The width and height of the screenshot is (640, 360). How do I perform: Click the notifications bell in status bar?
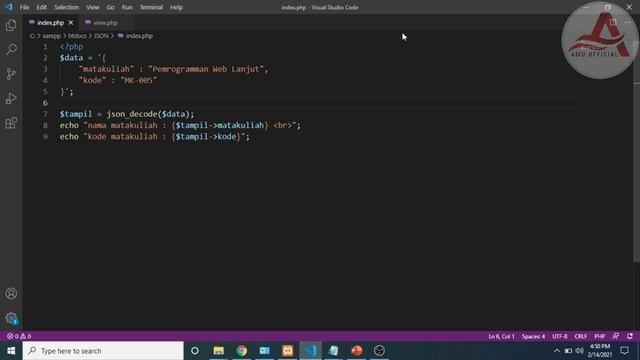pyautogui.click(x=630, y=336)
